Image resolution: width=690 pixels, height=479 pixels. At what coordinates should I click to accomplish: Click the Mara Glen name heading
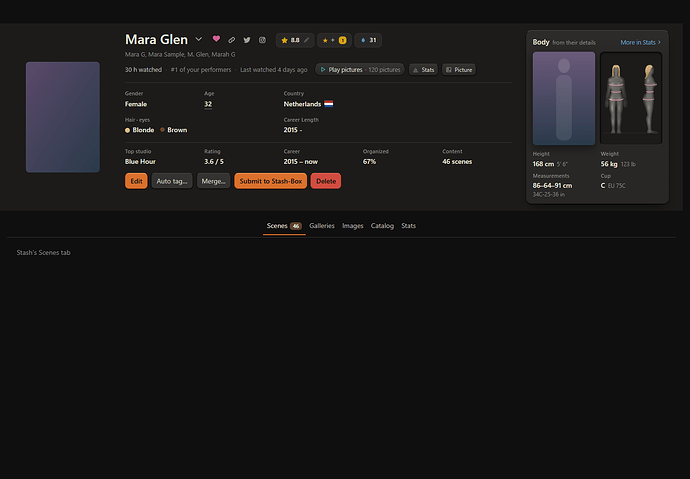point(157,39)
